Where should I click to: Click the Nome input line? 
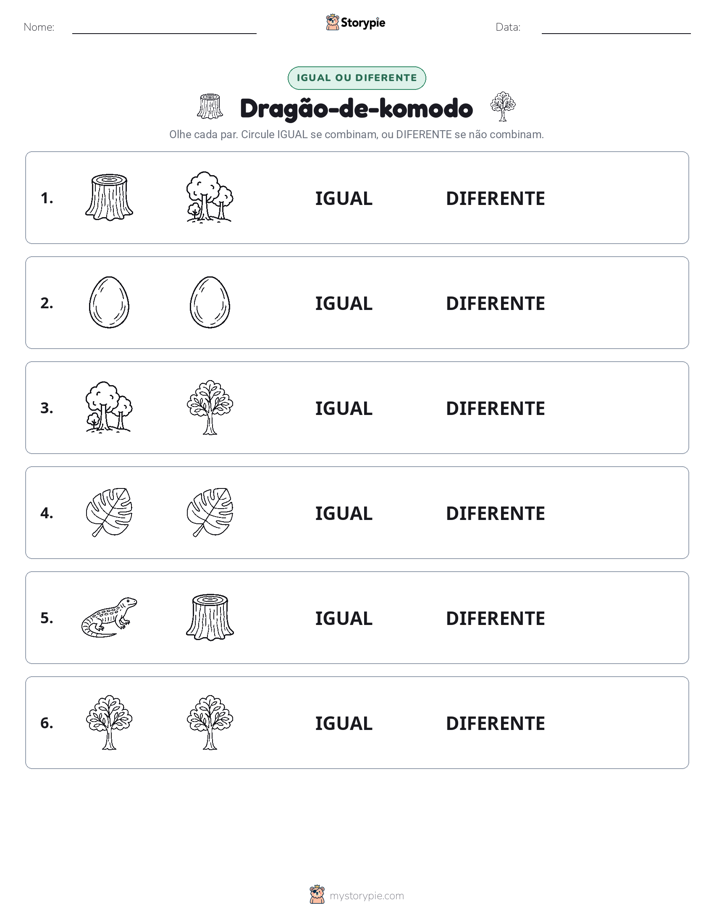(164, 28)
